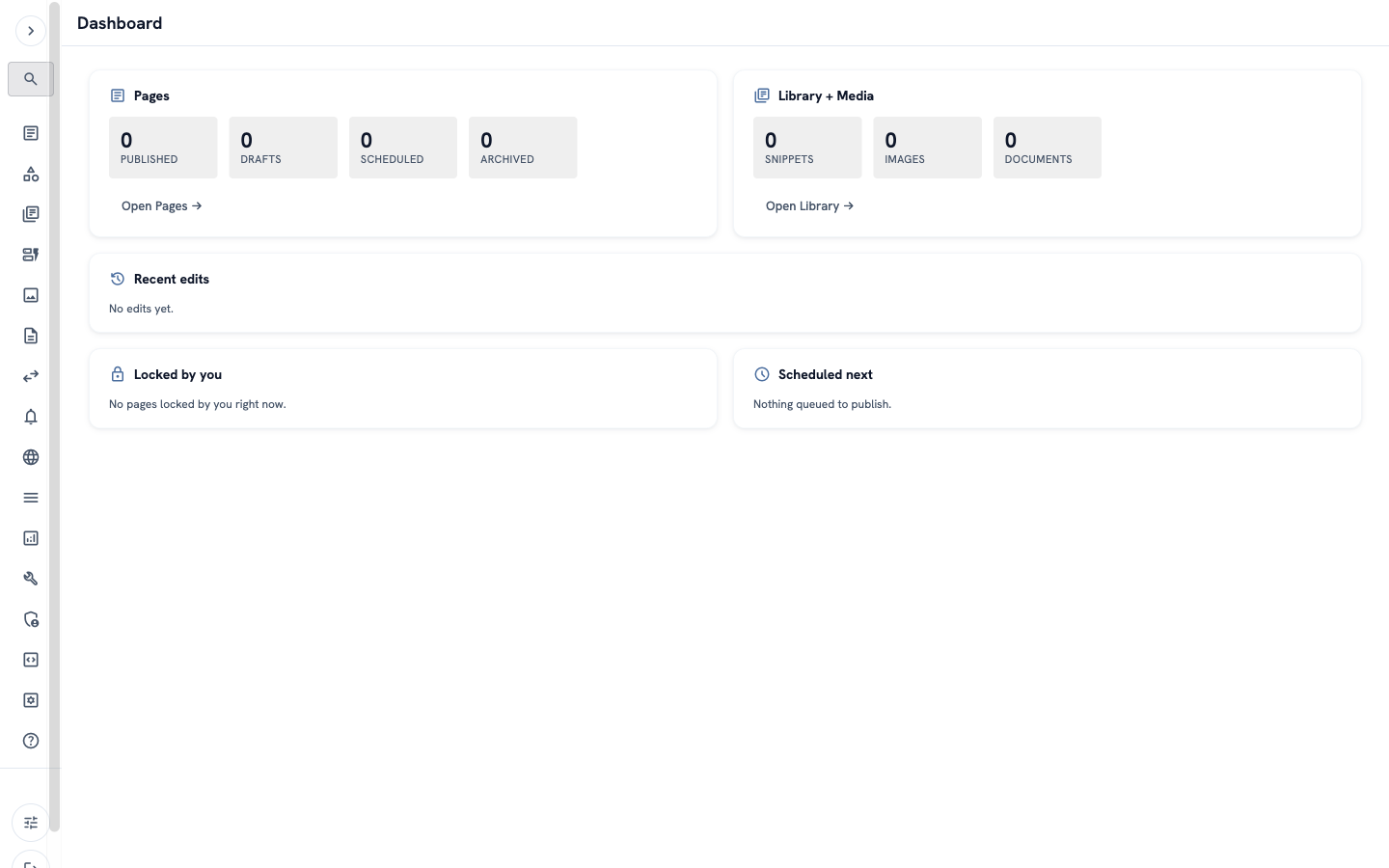Open the code brackets sidebar icon

[x=31, y=660]
